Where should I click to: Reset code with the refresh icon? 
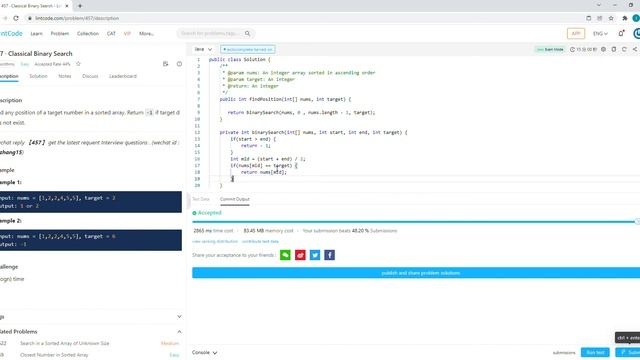pyautogui.click(x=624, y=49)
